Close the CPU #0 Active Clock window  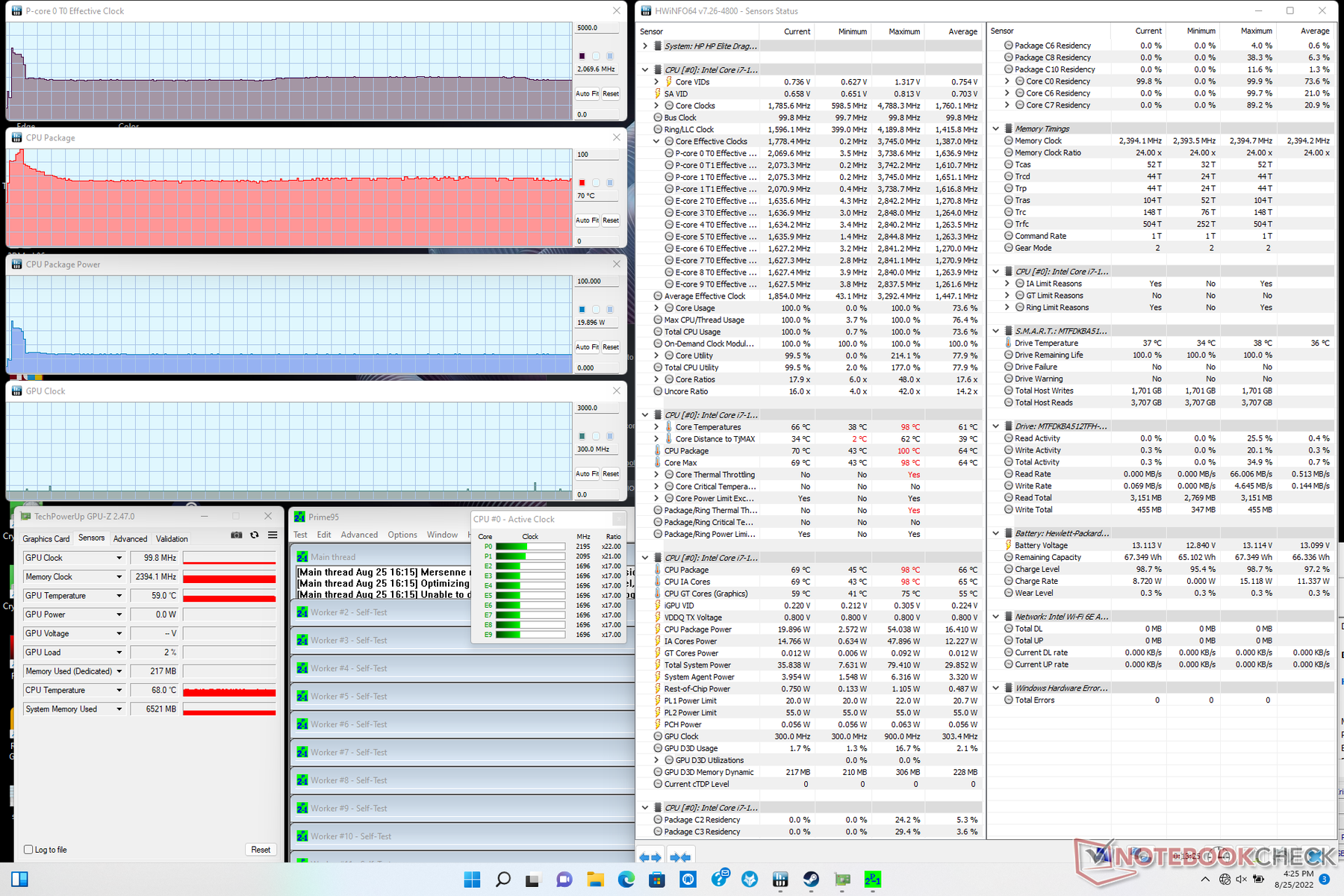pyautogui.click(x=618, y=519)
